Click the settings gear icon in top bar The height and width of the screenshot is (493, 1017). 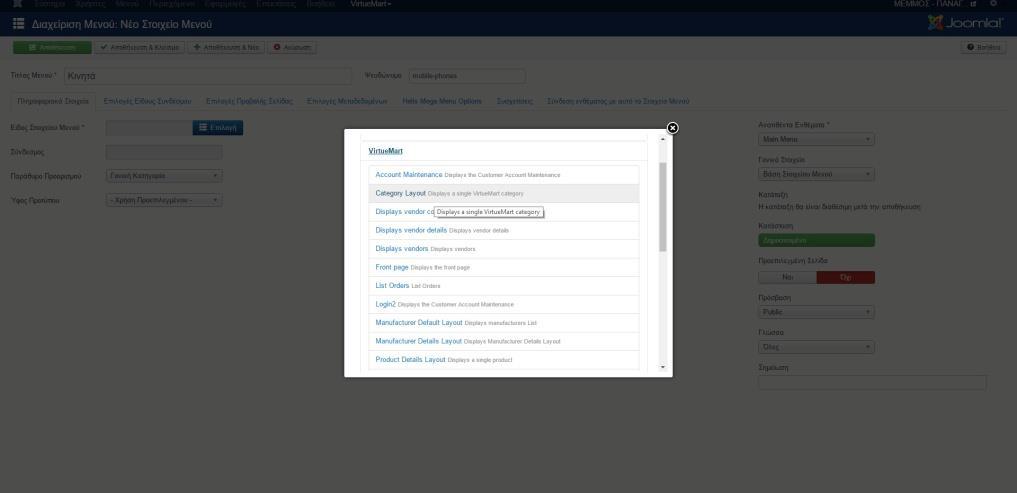click(993, 4)
